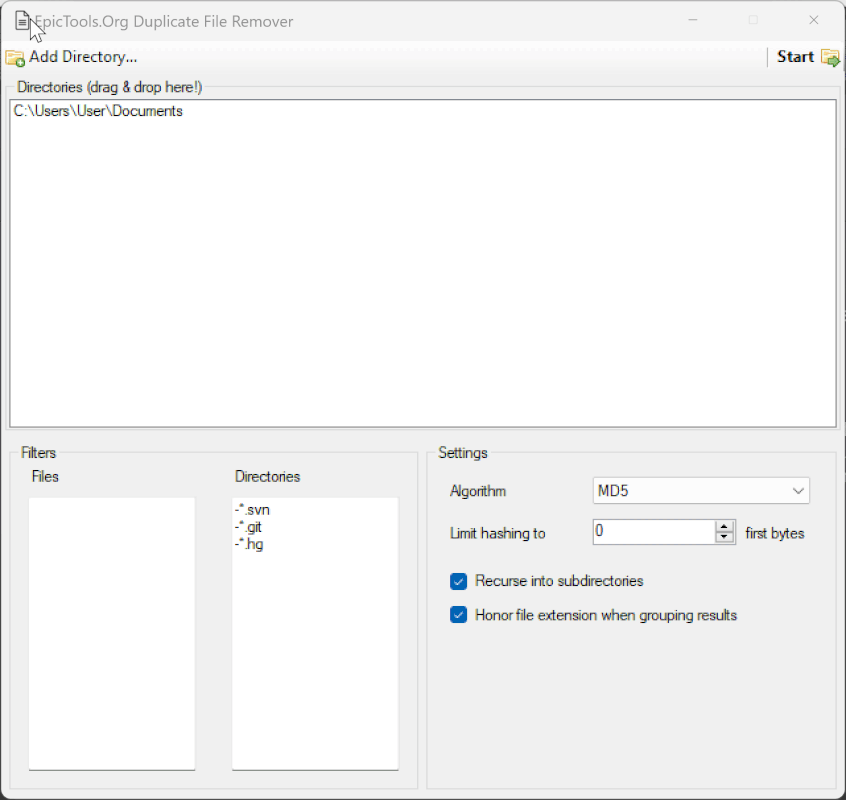The height and width of the screenshot is (800, 846).
Task: Click the Limit hashing to number field
Action: pyautogui.click(x=654, y=532)
